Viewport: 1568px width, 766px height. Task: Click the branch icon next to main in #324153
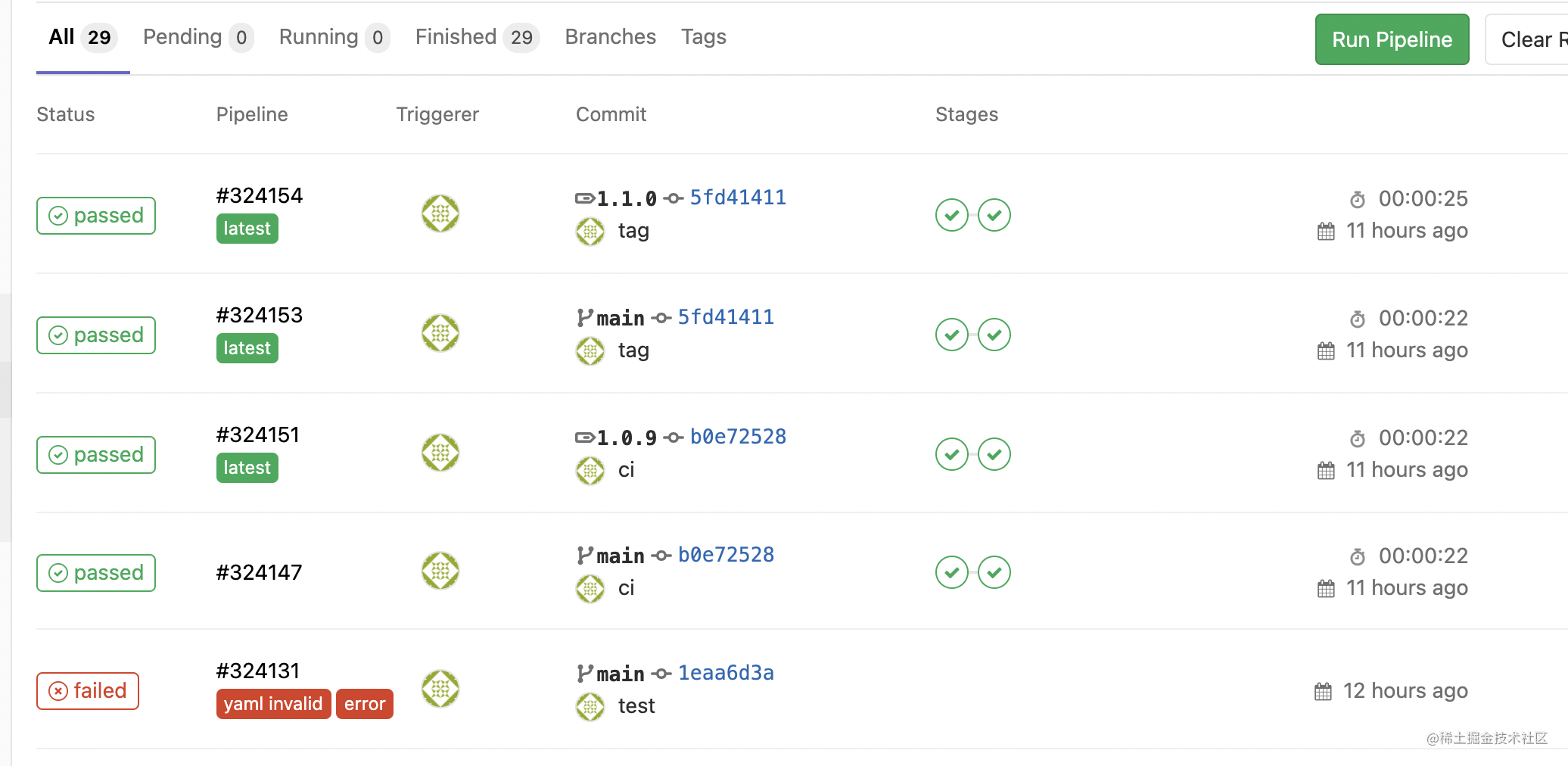tap(583, 317)
